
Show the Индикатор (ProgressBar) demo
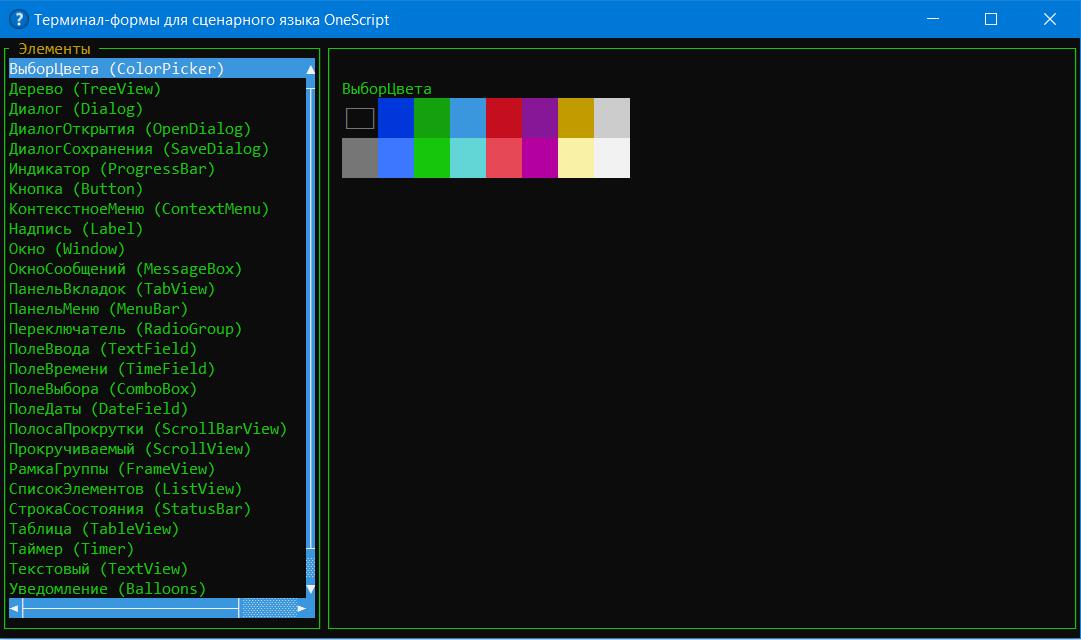112,169
